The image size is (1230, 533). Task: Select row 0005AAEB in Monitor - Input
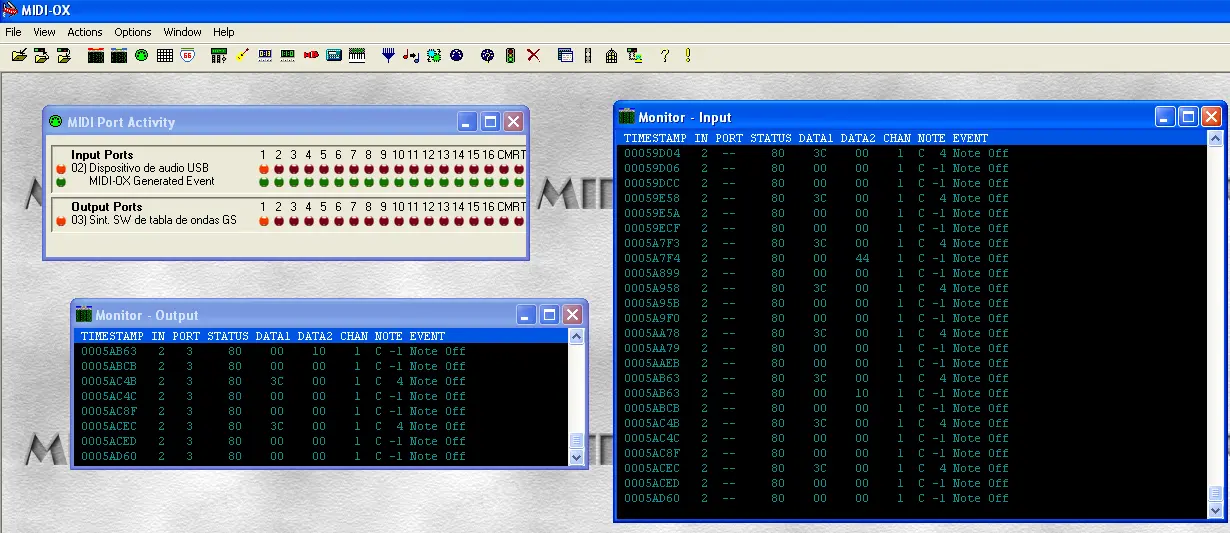(912, 363)
